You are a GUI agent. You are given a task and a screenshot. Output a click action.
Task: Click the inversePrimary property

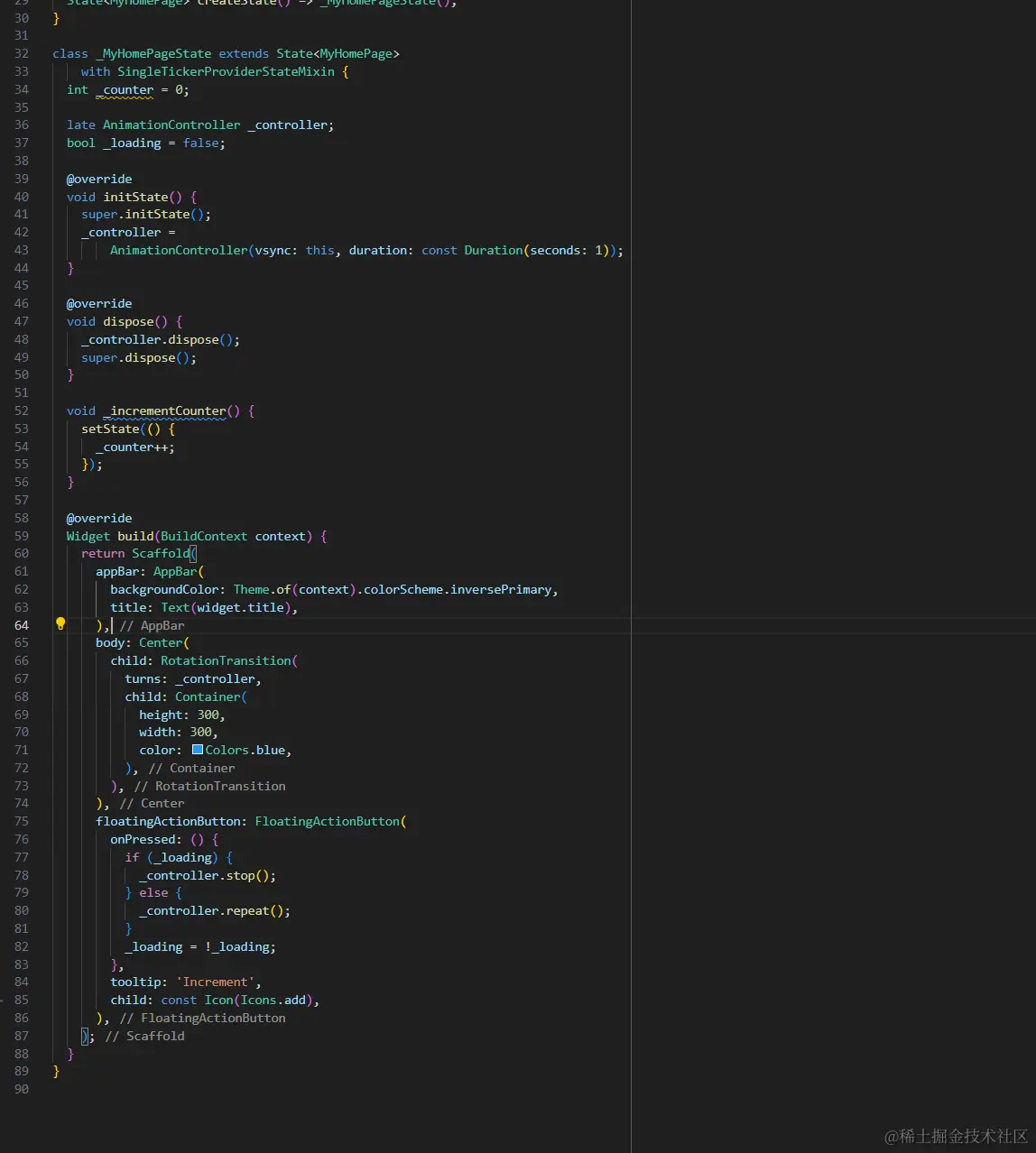[501, 589]
